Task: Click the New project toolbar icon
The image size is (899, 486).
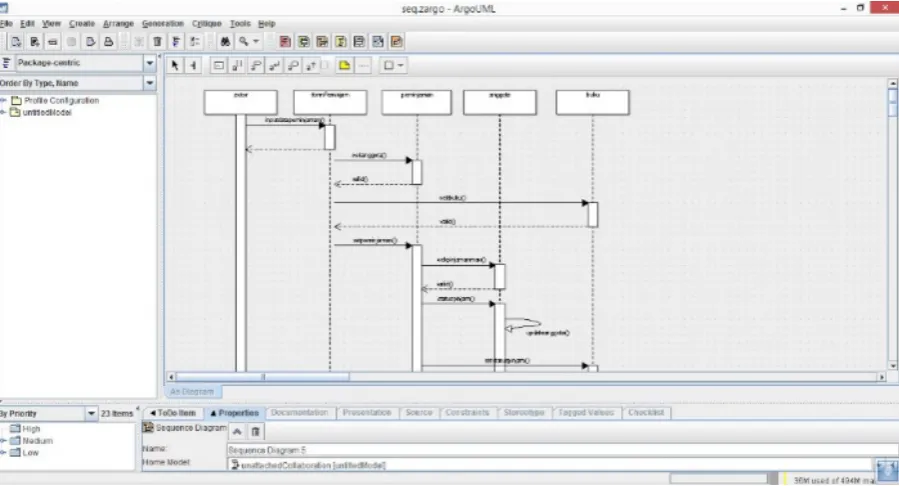Action: pyautogui.click(x=16, y=42)
